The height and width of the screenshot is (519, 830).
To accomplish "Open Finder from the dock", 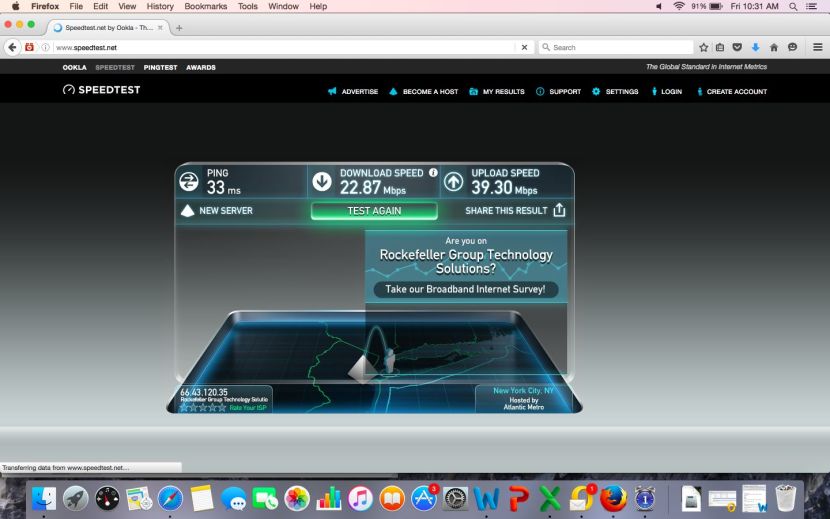I will tap(43, 498).
